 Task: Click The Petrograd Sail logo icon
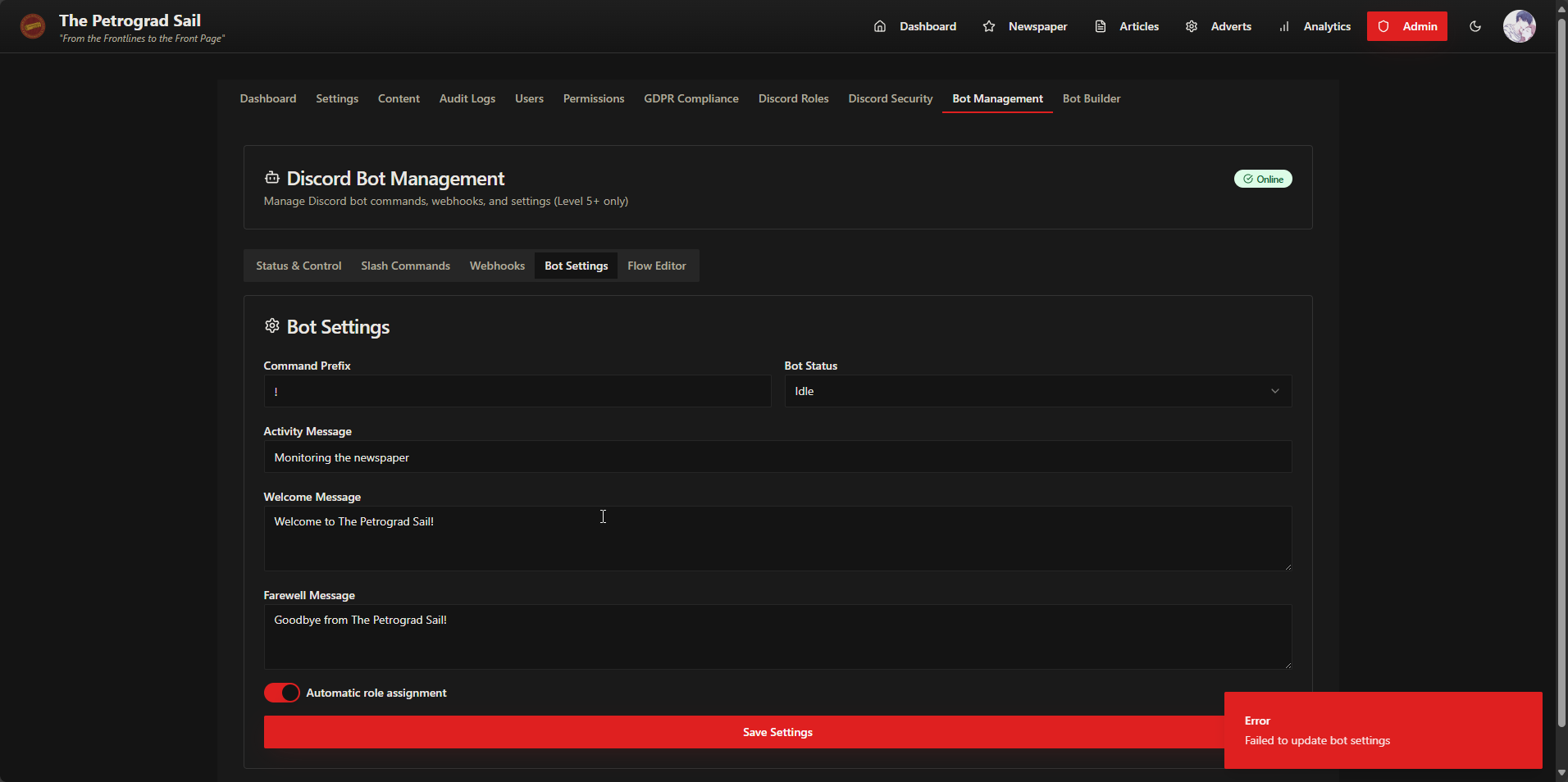33,26
